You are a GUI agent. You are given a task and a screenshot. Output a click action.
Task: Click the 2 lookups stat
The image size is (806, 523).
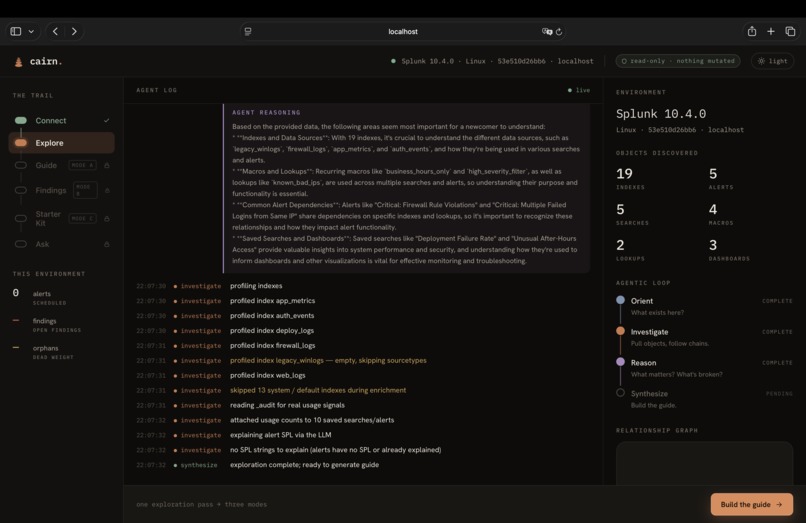[x=630, y=249]
